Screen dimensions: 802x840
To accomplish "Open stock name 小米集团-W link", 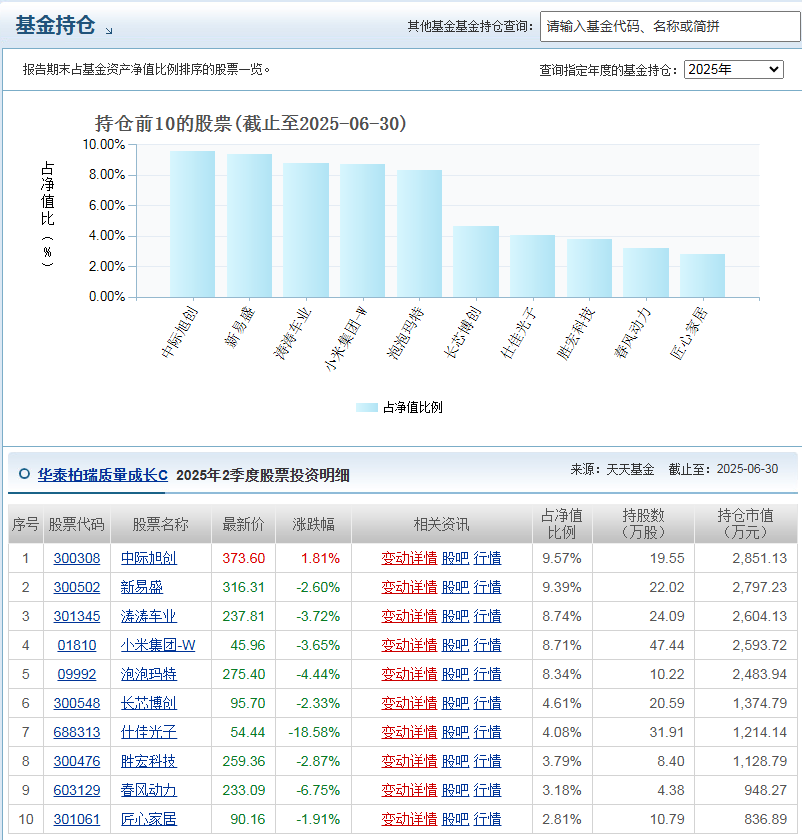I will click(x=158, y=645).
